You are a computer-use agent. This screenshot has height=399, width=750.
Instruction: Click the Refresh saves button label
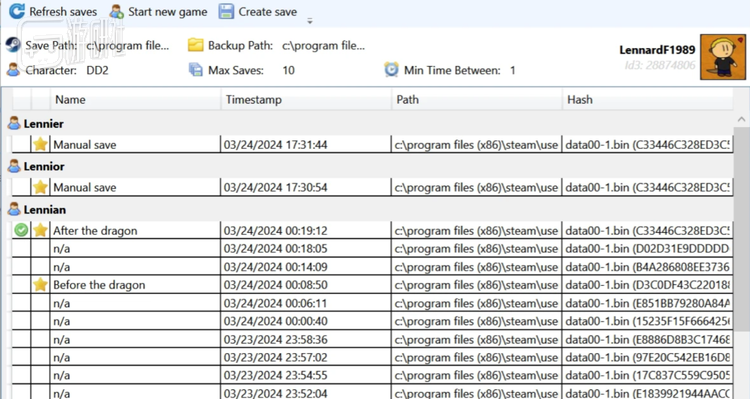click(63, 11)
